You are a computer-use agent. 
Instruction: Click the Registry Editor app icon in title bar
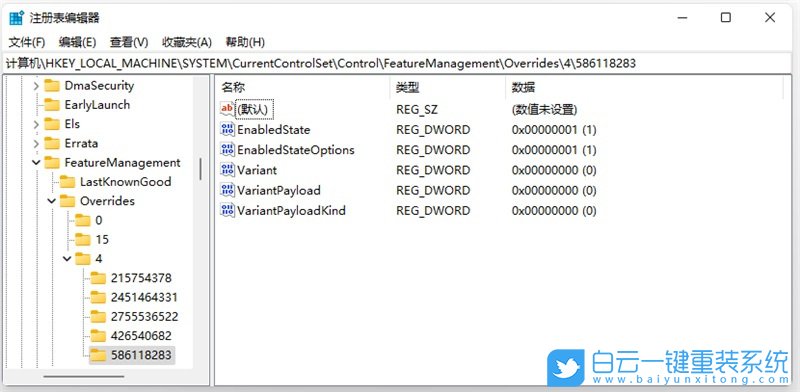16,18
